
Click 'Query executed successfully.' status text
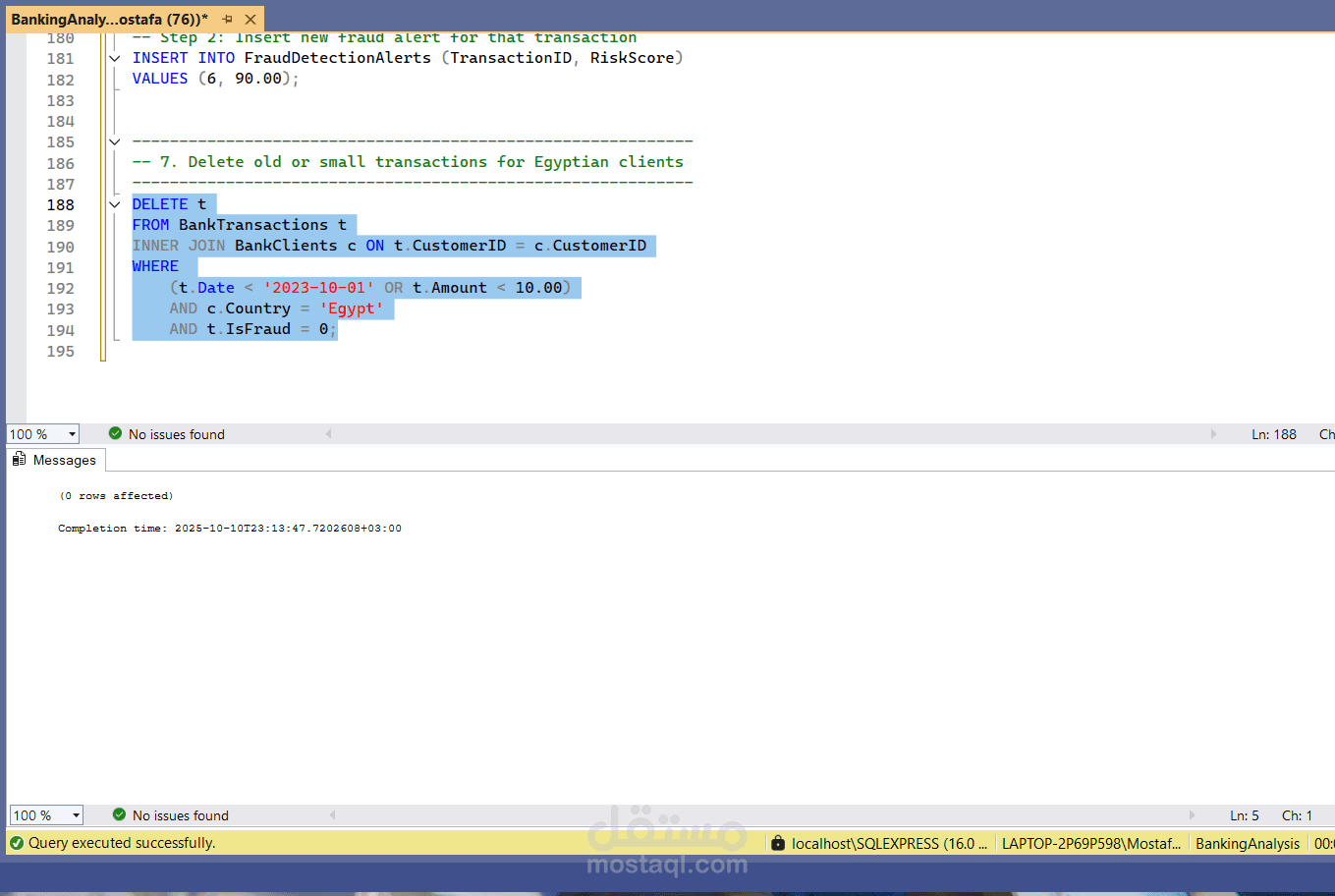(122, 843)
